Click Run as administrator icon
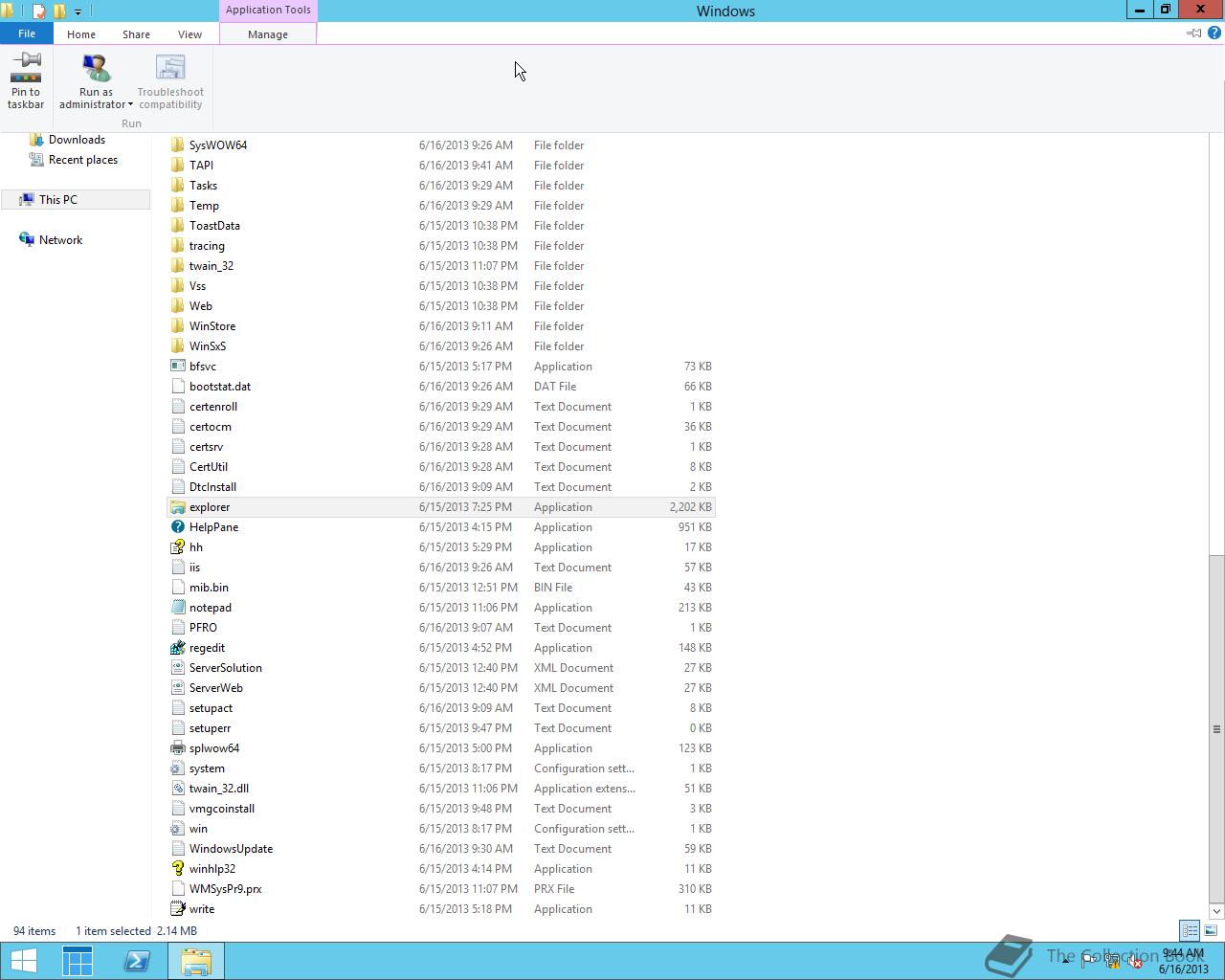Screen dimensions: 1225x980 [x=96, y=67]
